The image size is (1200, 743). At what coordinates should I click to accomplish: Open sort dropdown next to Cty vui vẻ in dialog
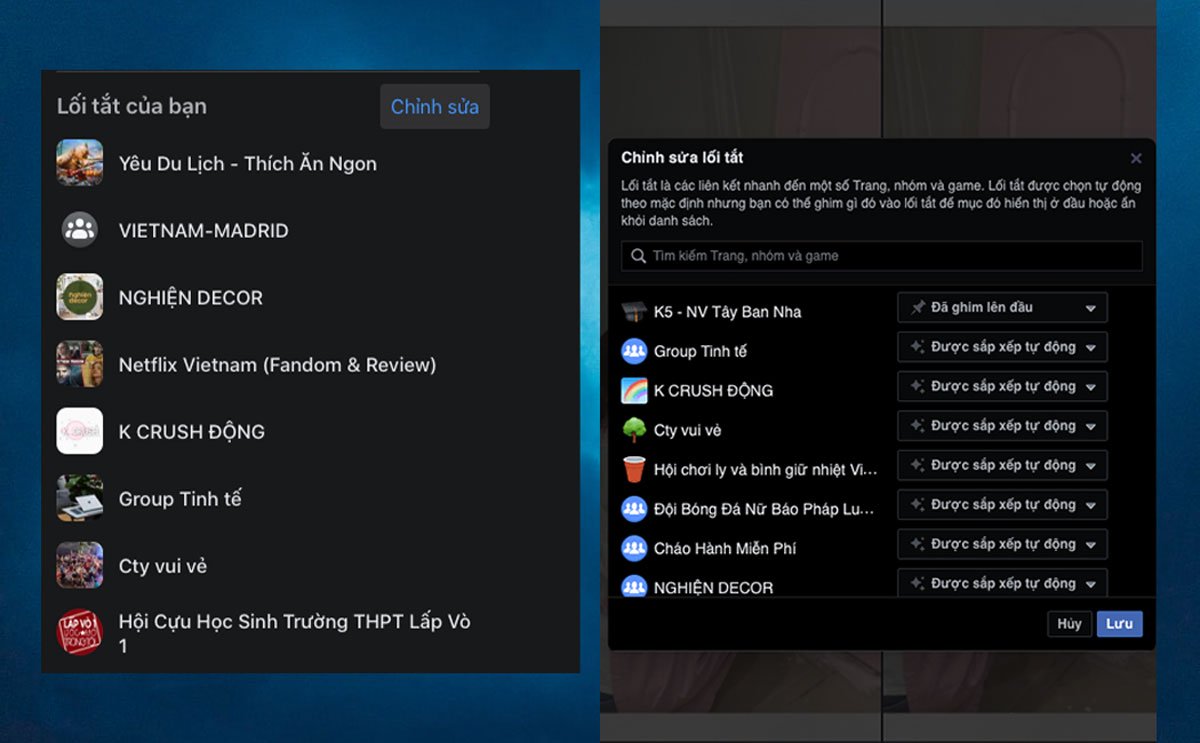1002,426
